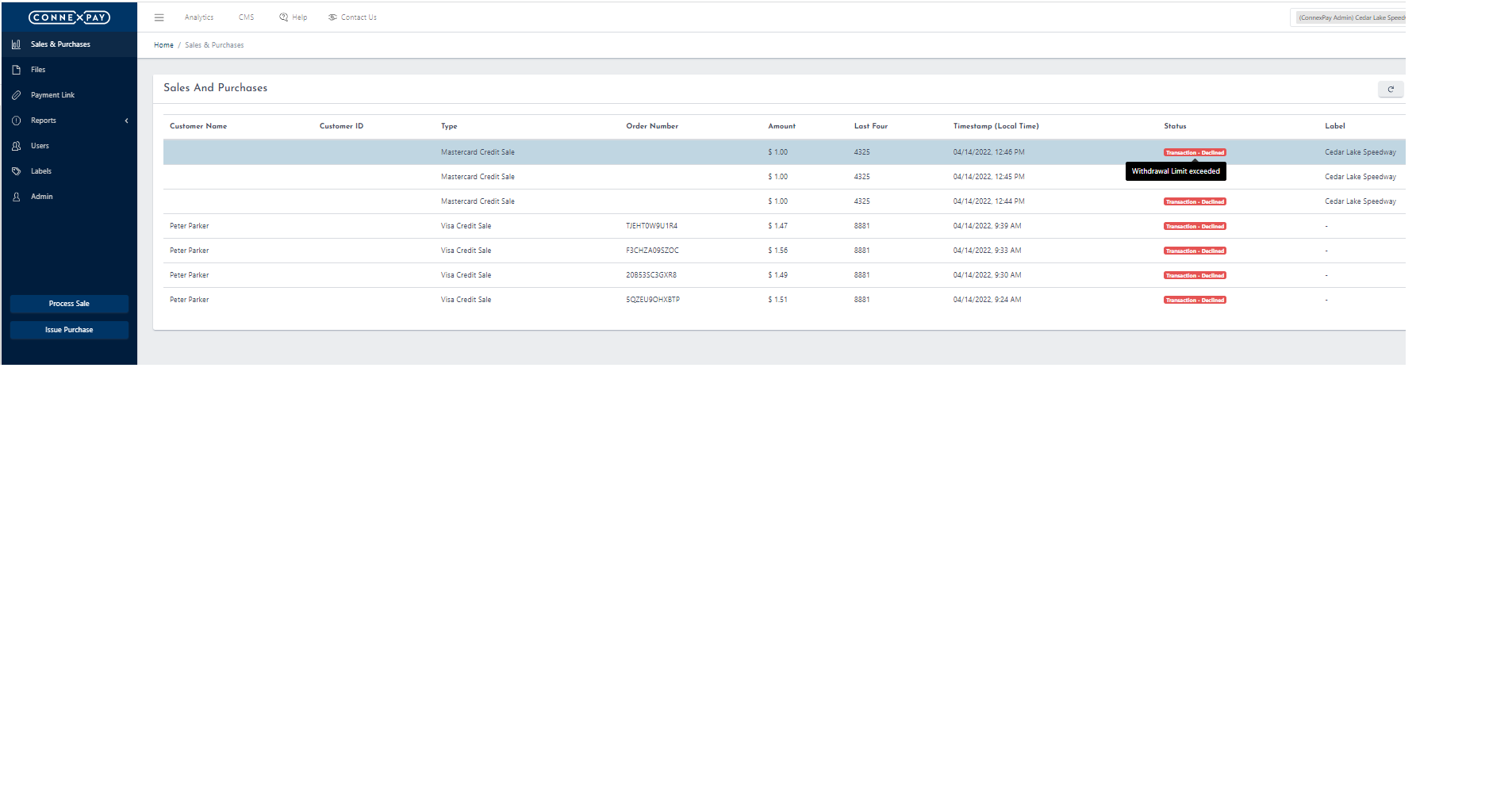Click Declined status badge for 9:33 AM row
The image size is (1512, 812).
click(x=1195, y=251)
